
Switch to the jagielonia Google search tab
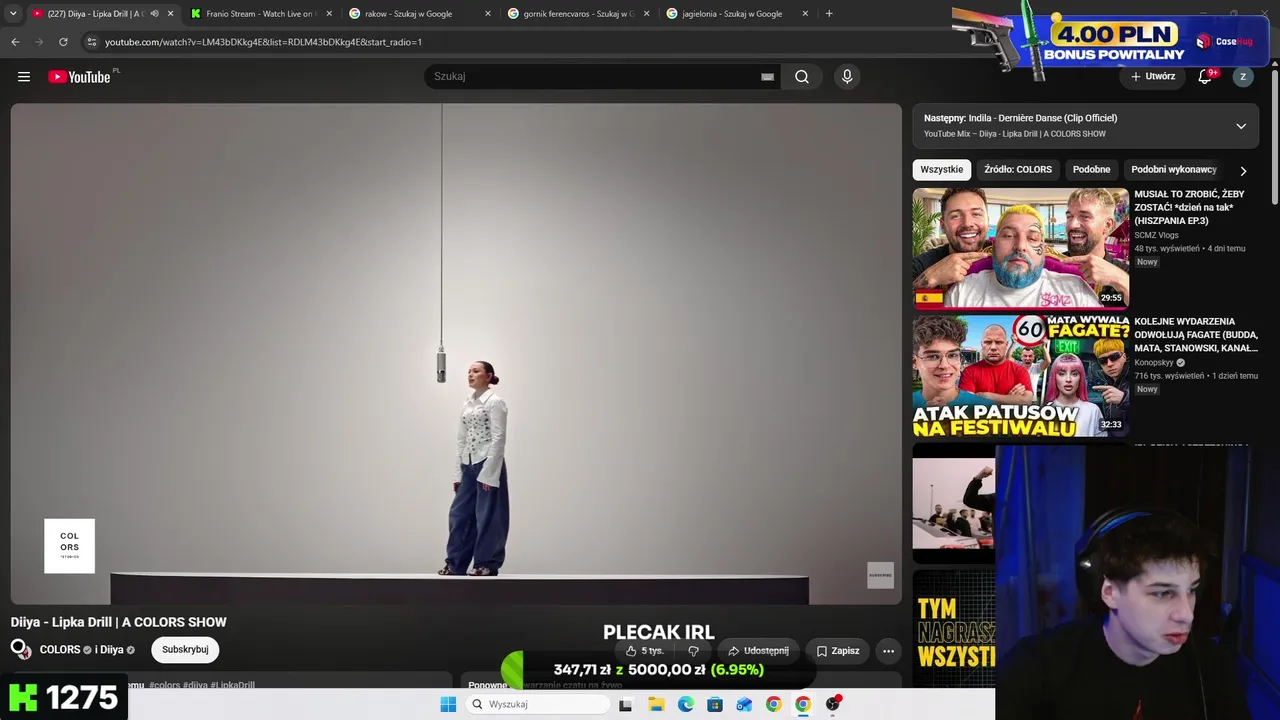coord(738,14)
